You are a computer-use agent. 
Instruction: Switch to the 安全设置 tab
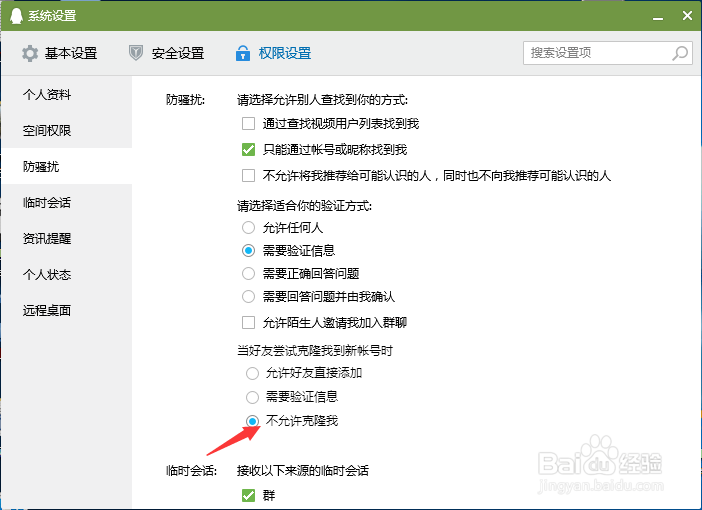tap(167, 53)
